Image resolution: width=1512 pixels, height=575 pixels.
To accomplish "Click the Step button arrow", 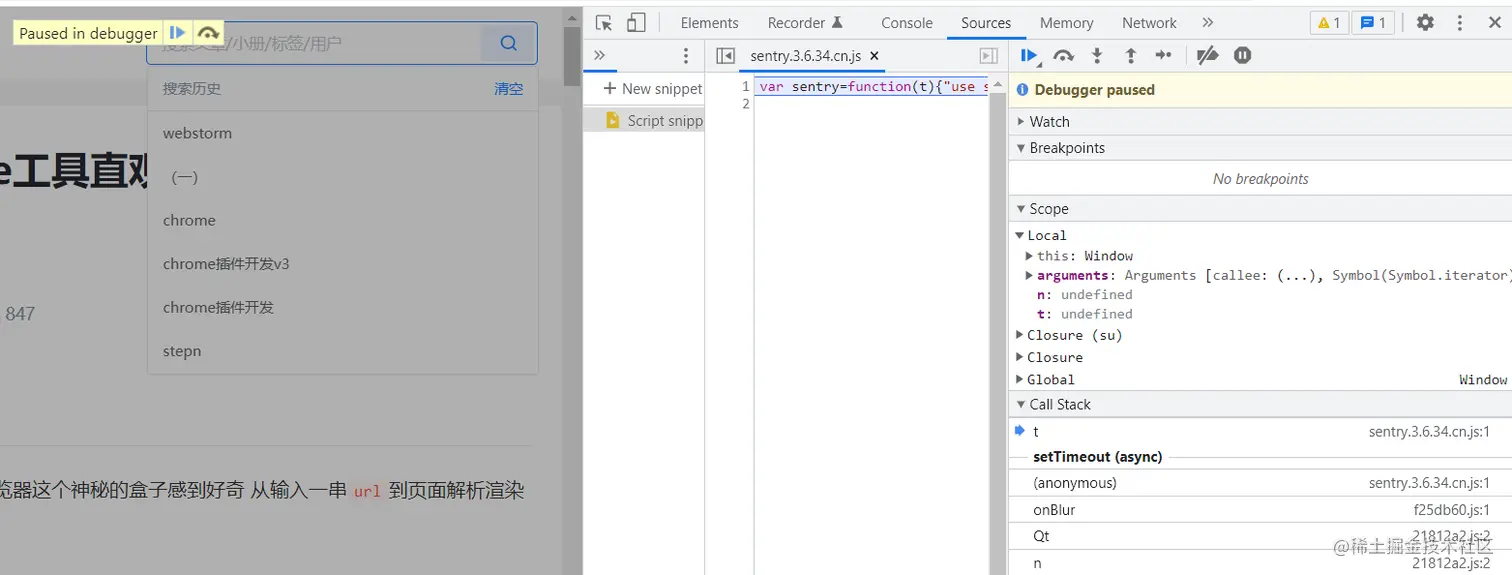I will click(x=1163, y=55).
